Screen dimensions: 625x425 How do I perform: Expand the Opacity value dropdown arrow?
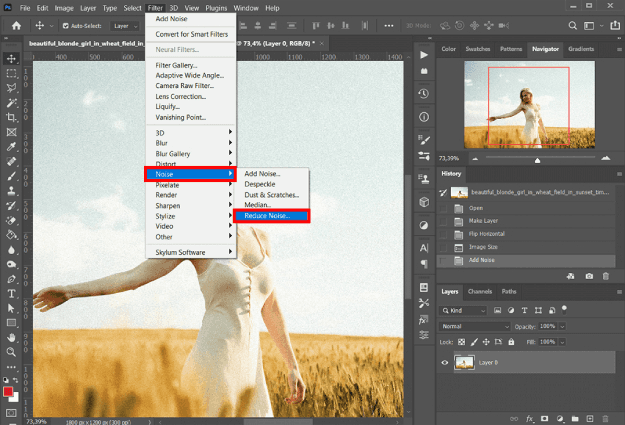tap(563, 327)
